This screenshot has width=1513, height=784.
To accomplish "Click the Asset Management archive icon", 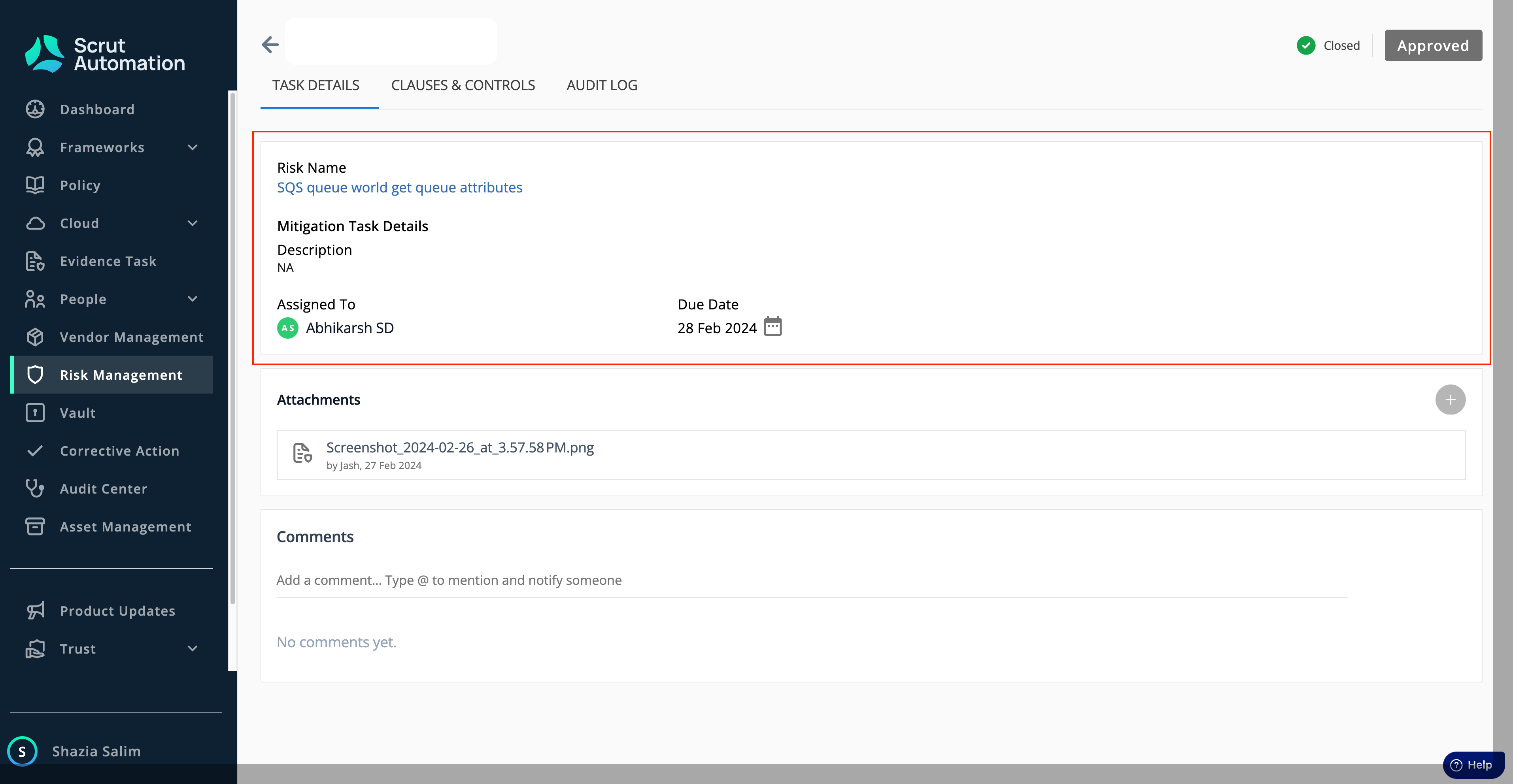I will [35, 527].
